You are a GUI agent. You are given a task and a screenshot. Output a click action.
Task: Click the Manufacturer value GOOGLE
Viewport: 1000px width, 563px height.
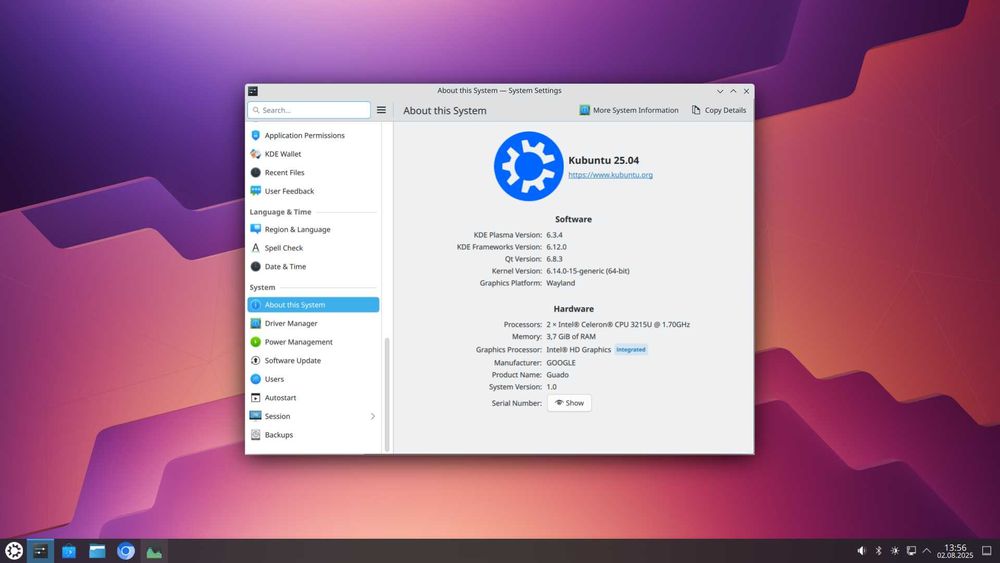click(561, 363)
